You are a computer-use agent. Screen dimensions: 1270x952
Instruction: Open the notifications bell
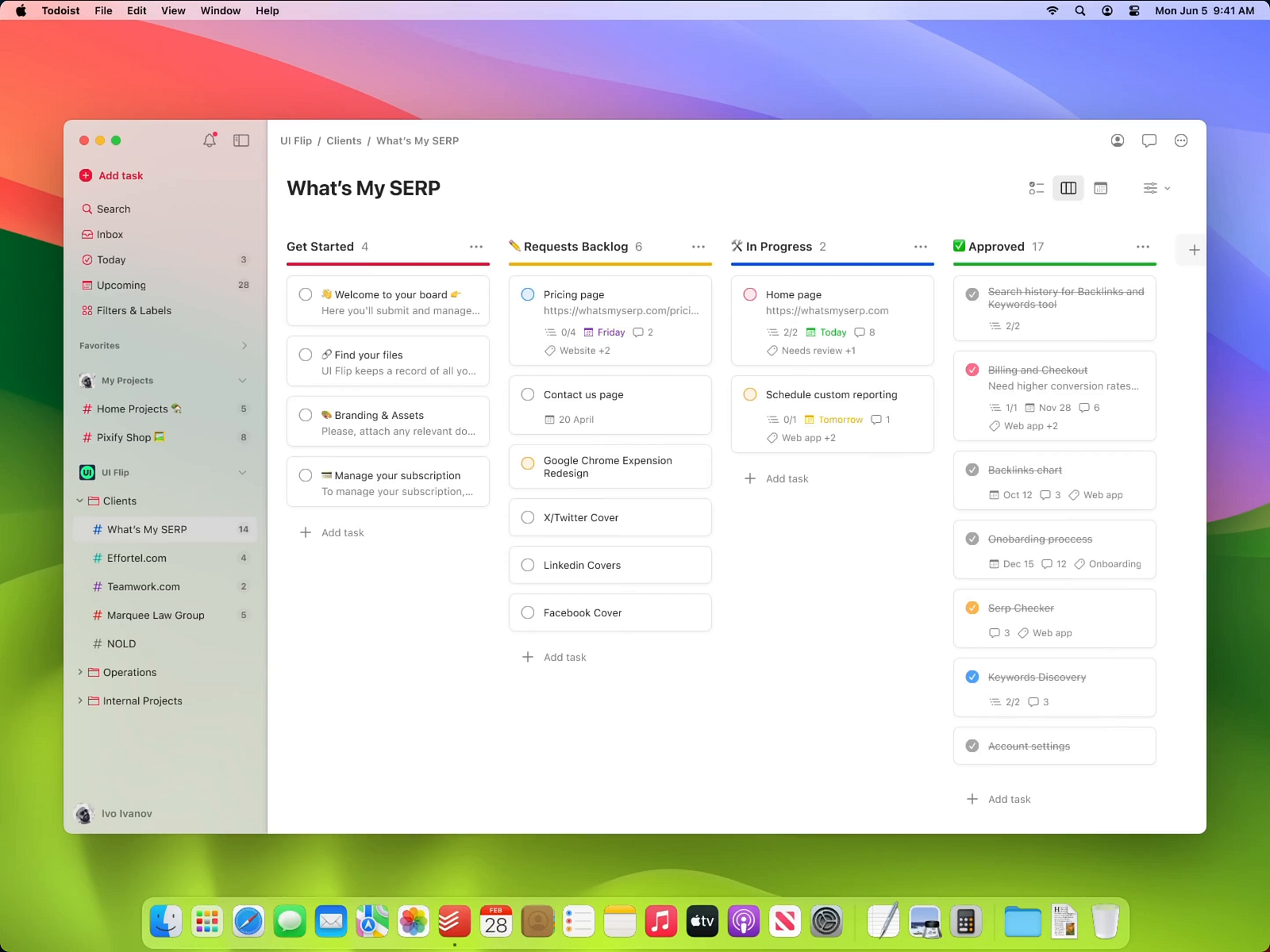(210, 140)
